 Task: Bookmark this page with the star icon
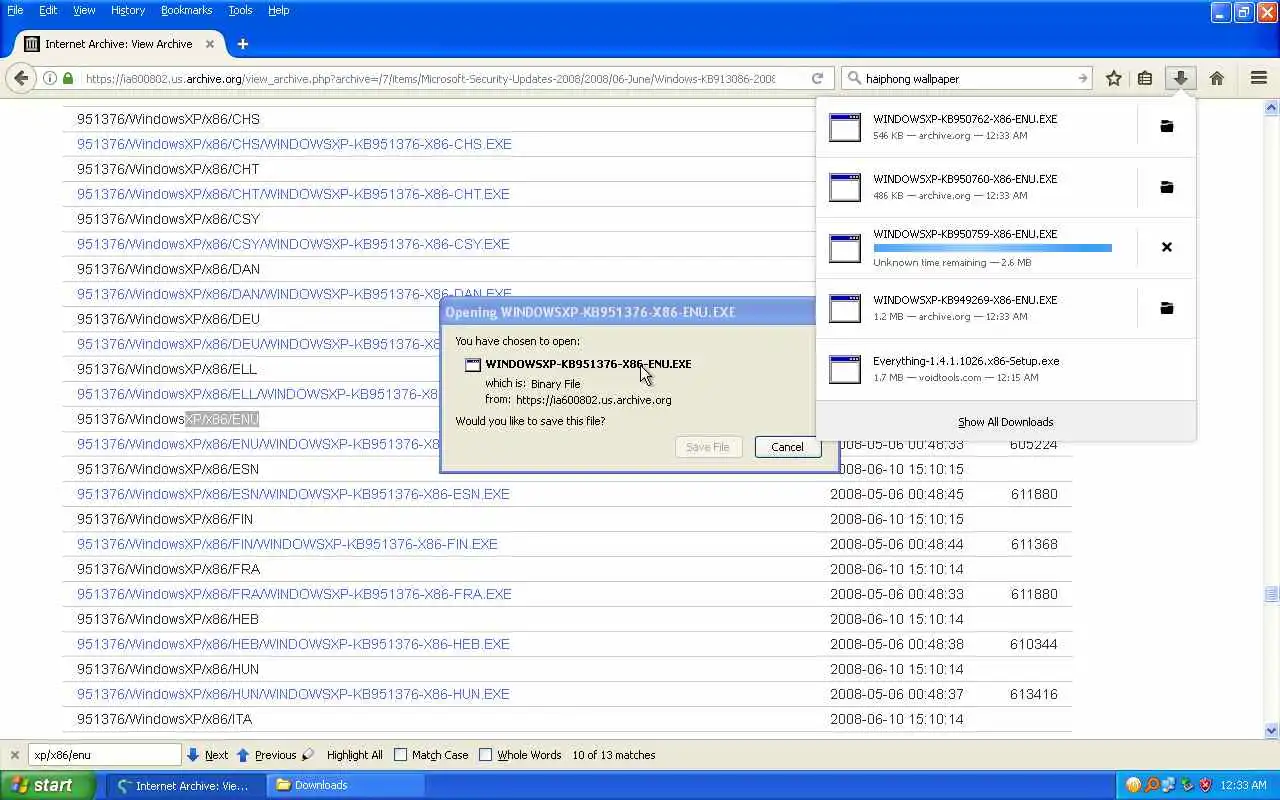click(1113, 78)
